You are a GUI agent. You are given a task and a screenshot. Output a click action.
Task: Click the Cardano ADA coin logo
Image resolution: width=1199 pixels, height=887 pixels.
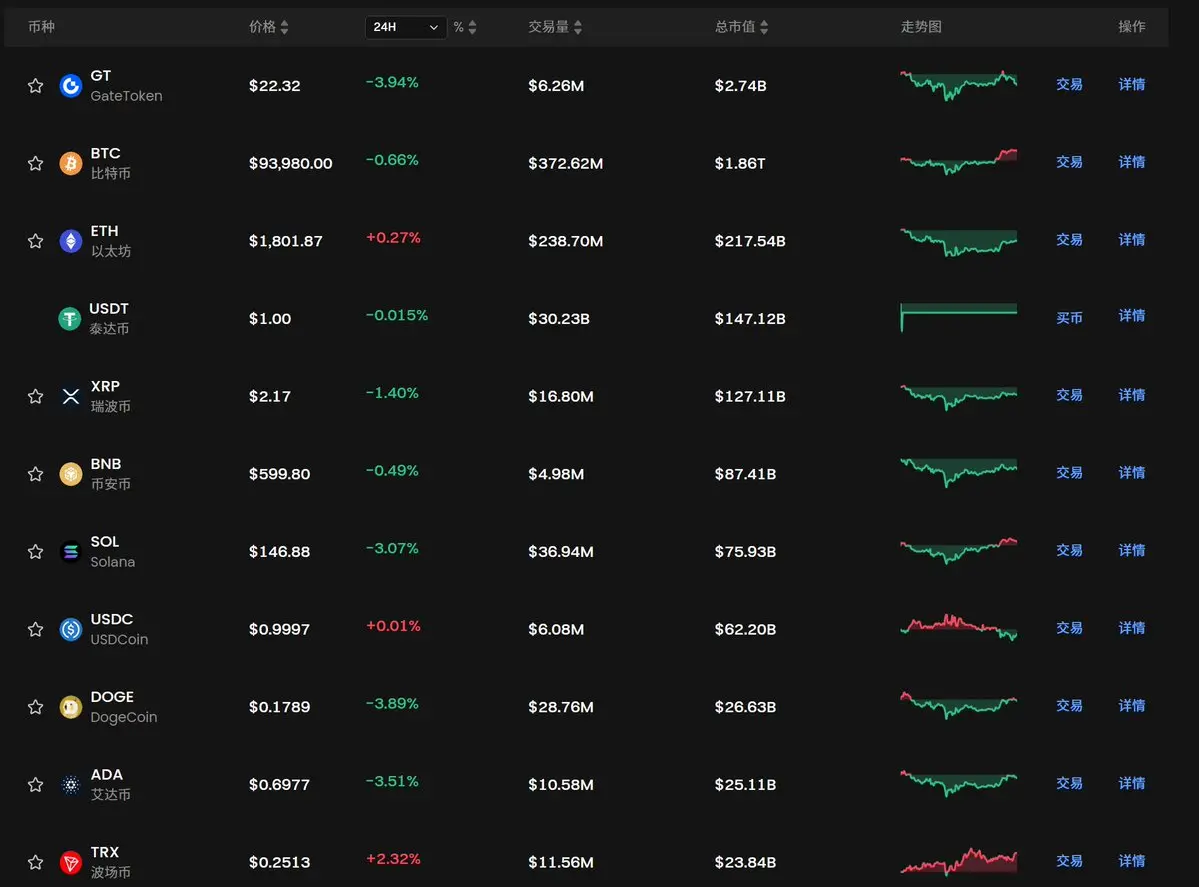pos(70,785)
